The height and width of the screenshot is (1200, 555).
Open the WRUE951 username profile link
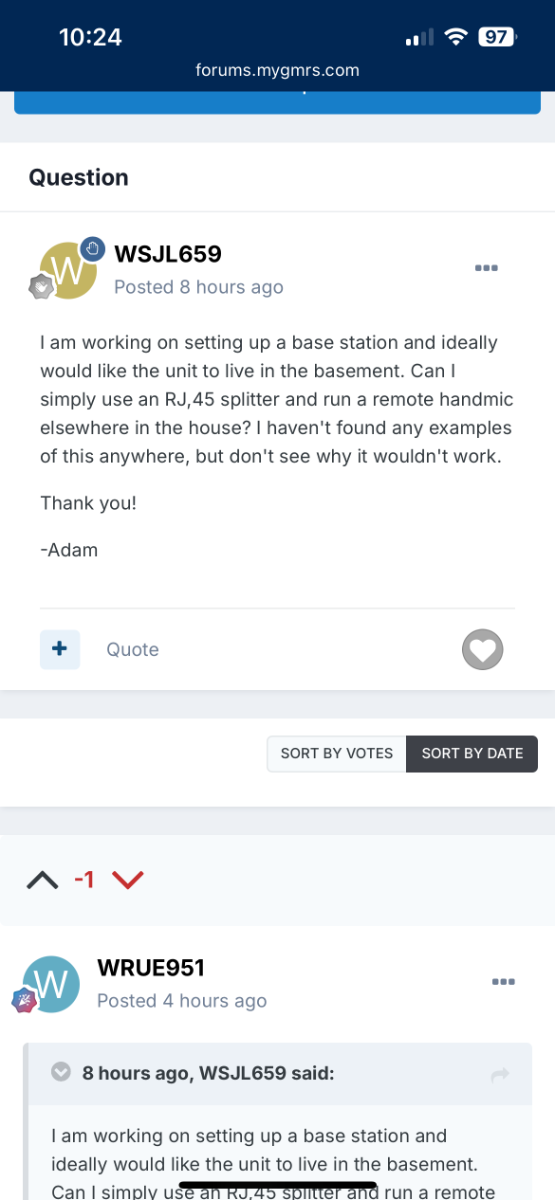click(151, 968)
